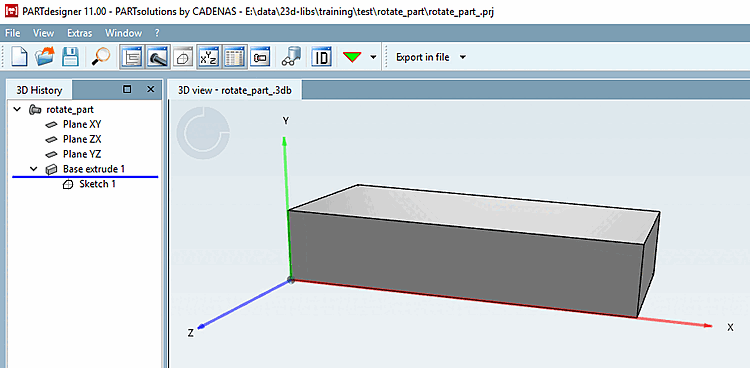This screenshot has width=750, height=368.
Task: Click the glasses and cylinder preview icon
Action: coord(291,57)
